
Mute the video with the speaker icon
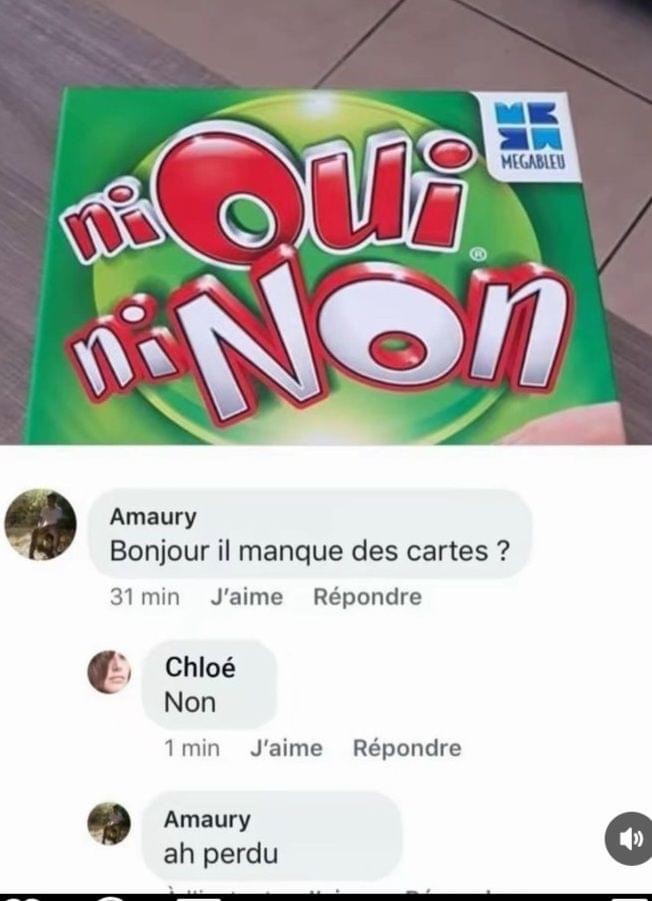click(630, 838)
